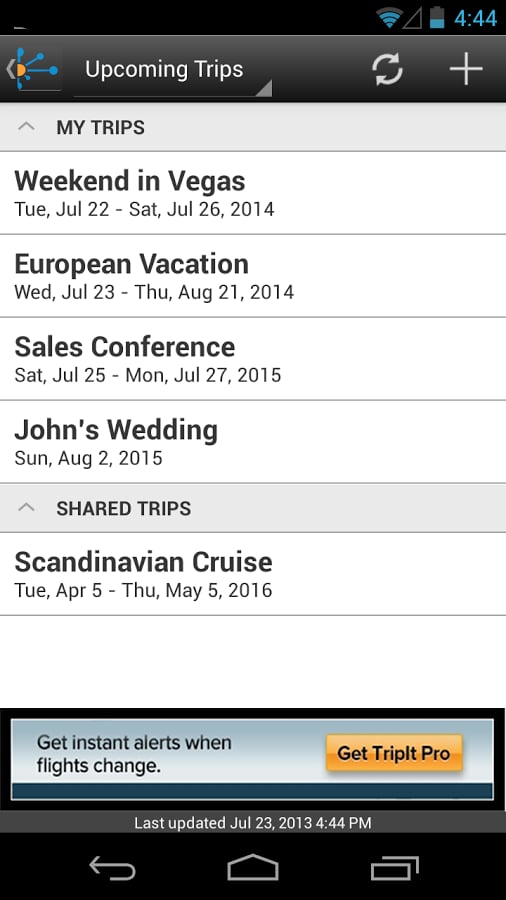
Task: Open the John's Wedding trip
Action: [x=253, y=441]
